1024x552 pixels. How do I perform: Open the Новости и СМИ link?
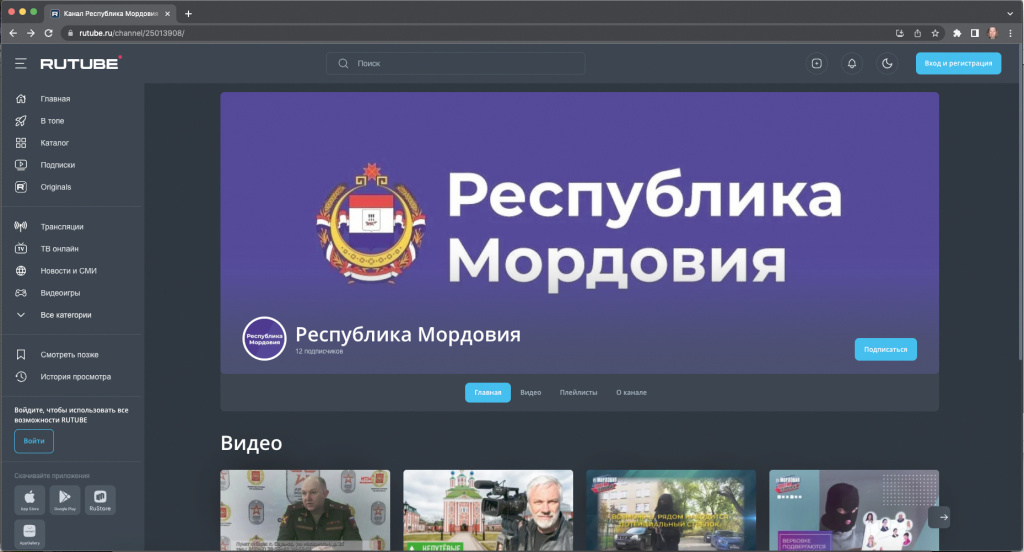click(69, 270)
